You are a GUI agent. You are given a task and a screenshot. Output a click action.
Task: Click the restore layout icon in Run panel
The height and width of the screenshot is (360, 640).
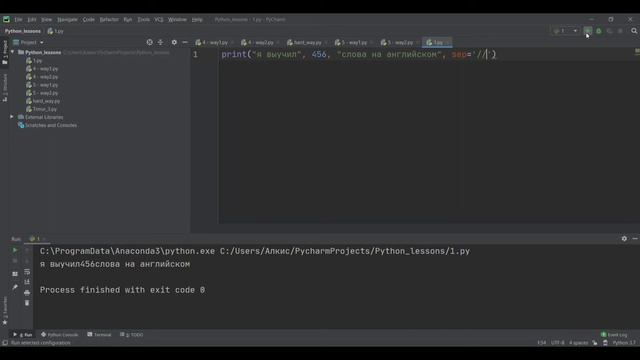15,274
